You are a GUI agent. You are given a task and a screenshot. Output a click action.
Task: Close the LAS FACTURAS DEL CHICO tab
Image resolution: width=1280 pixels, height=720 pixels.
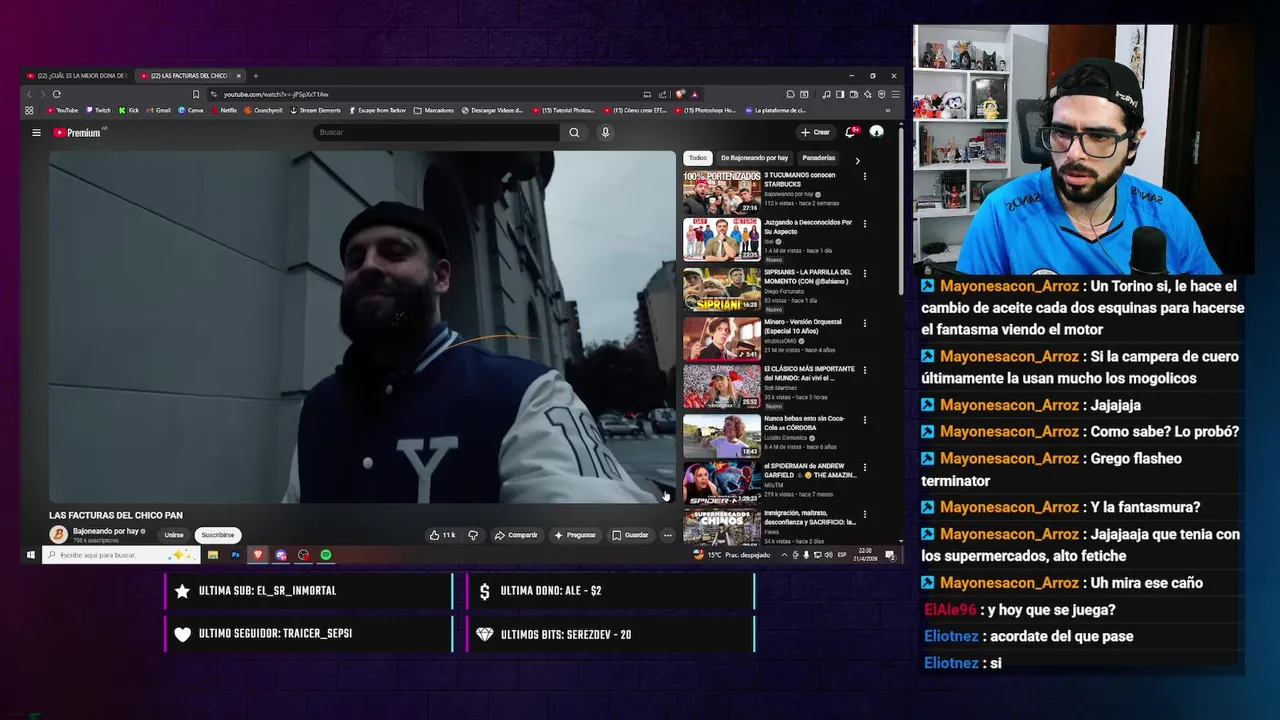(x=239, y=76)
